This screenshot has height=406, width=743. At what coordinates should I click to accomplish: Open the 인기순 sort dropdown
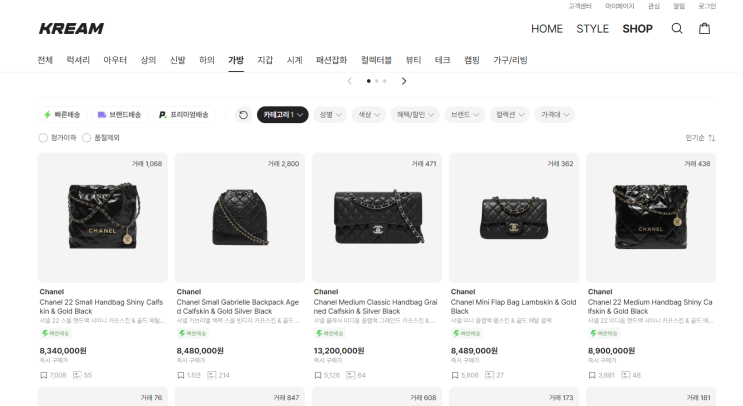(700, 138)
